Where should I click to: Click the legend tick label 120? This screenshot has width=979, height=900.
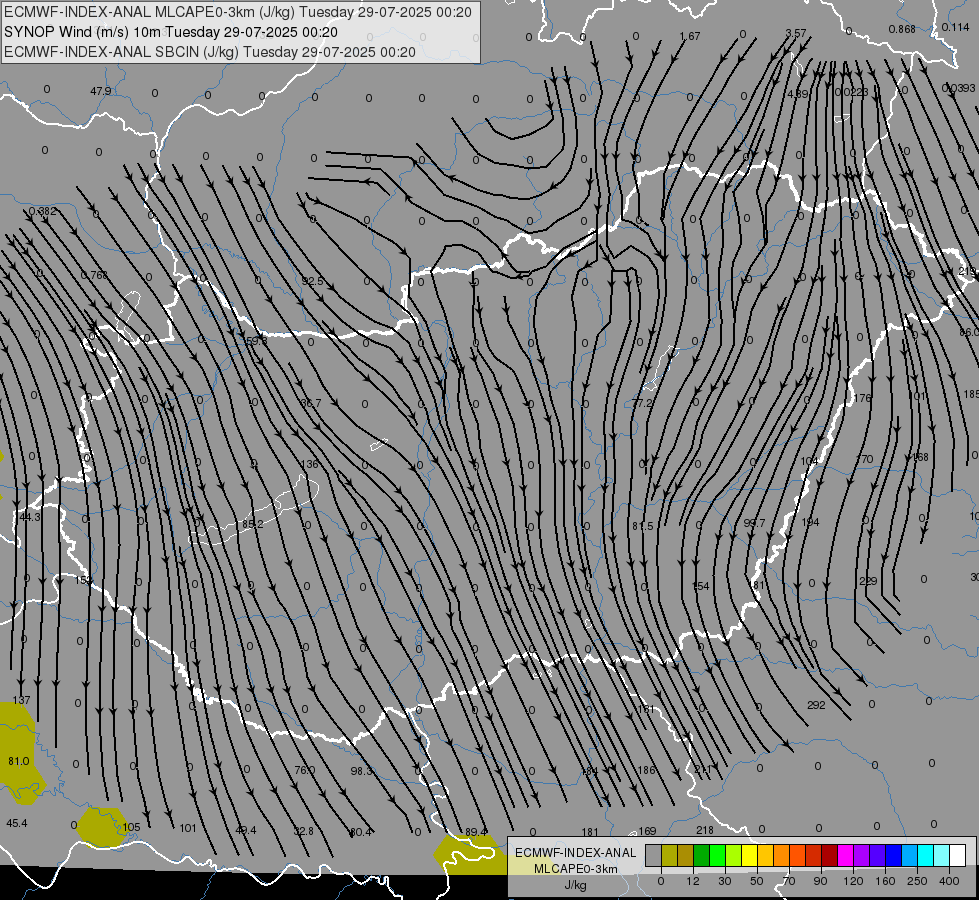(853, 881)
